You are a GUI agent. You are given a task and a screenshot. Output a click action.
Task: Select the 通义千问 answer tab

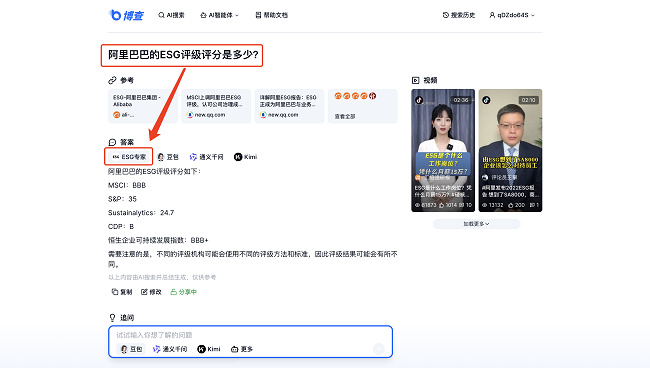[206, 157]
